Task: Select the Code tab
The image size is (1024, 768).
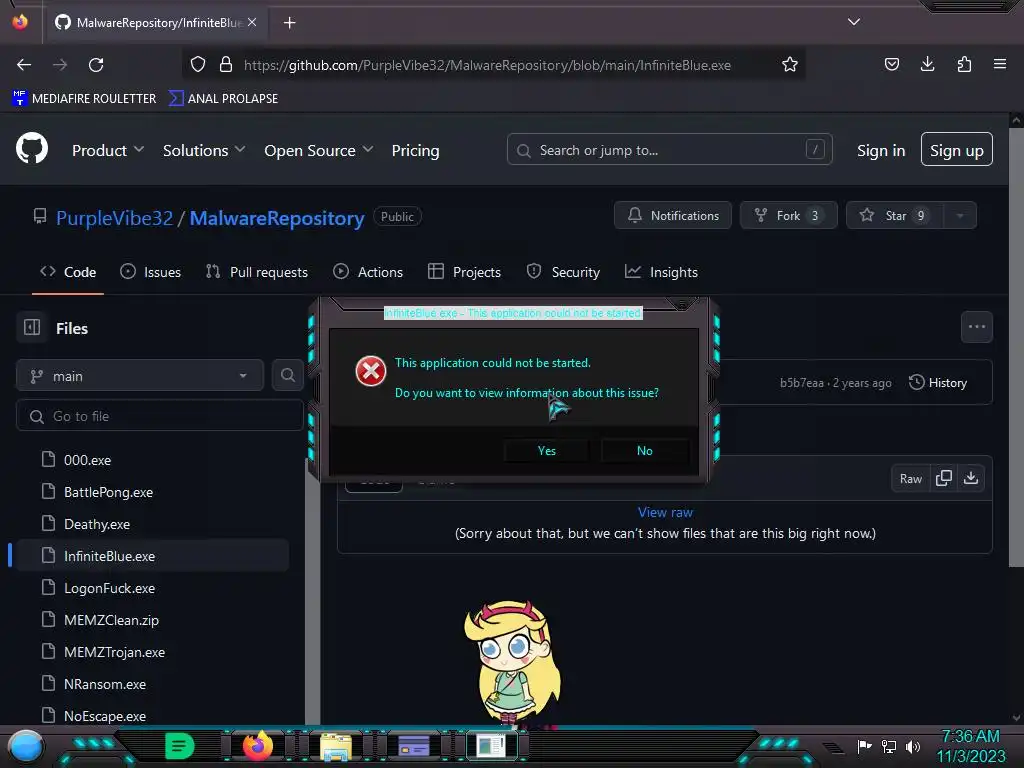Action: [68, 272]
